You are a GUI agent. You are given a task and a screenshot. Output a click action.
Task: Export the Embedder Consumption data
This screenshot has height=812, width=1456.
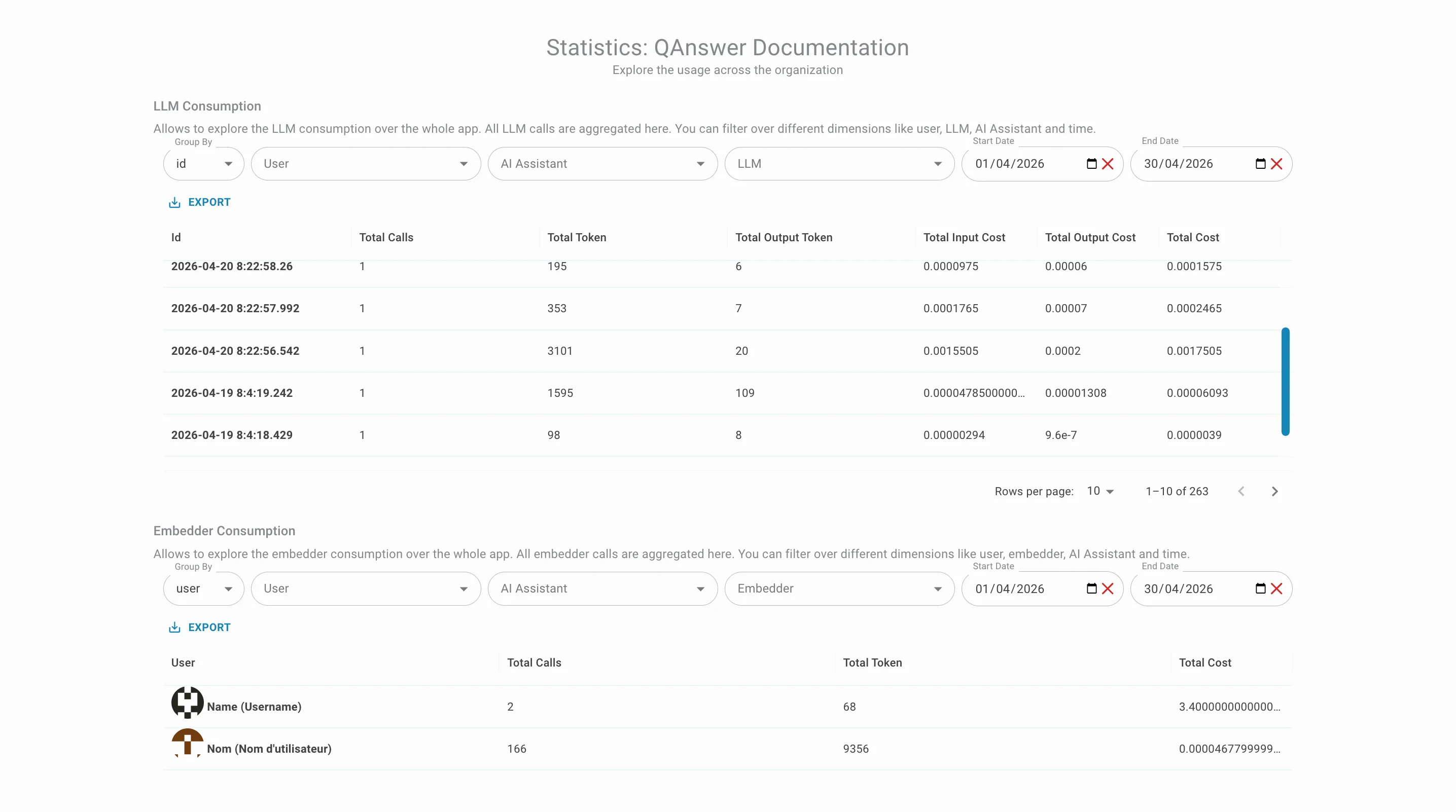(x=199, y=627)
